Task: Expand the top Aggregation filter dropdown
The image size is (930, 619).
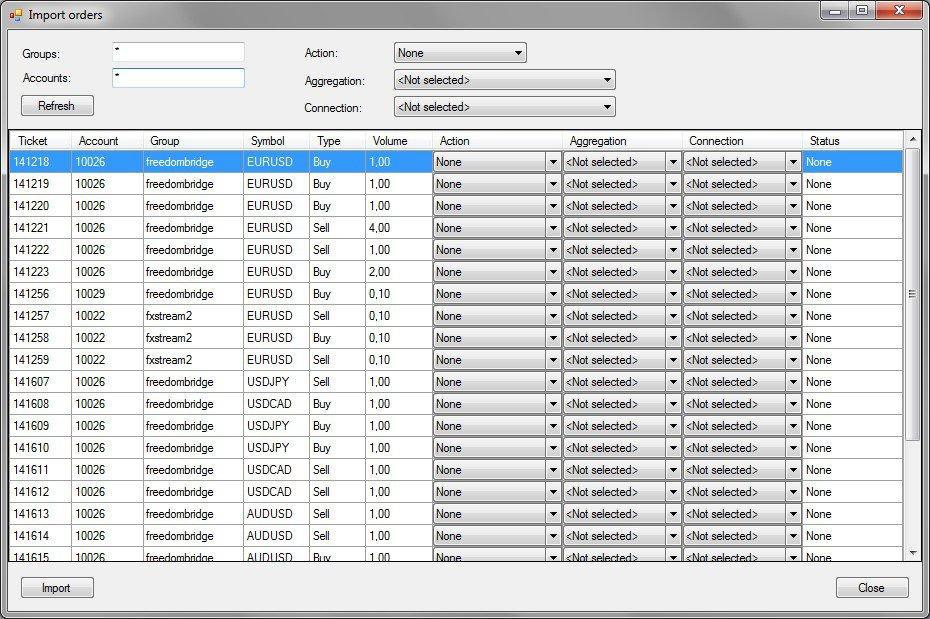Action: [x=504, y=80]
